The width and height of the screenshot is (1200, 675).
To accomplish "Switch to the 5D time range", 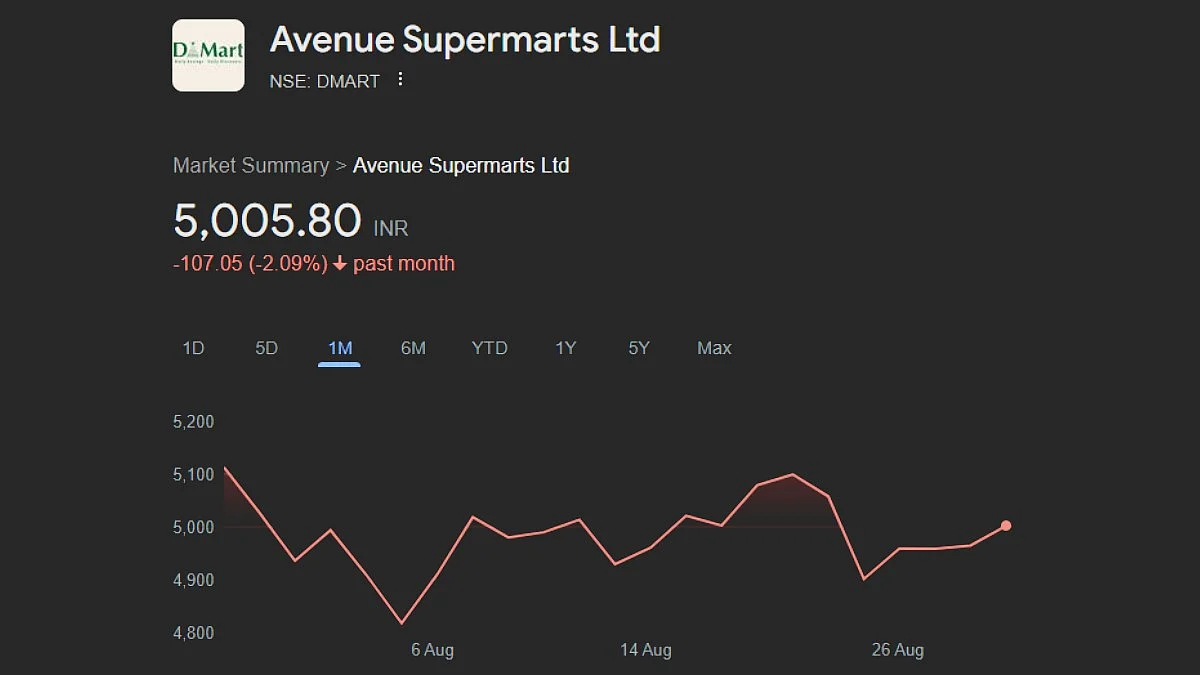I will point(266,348).
